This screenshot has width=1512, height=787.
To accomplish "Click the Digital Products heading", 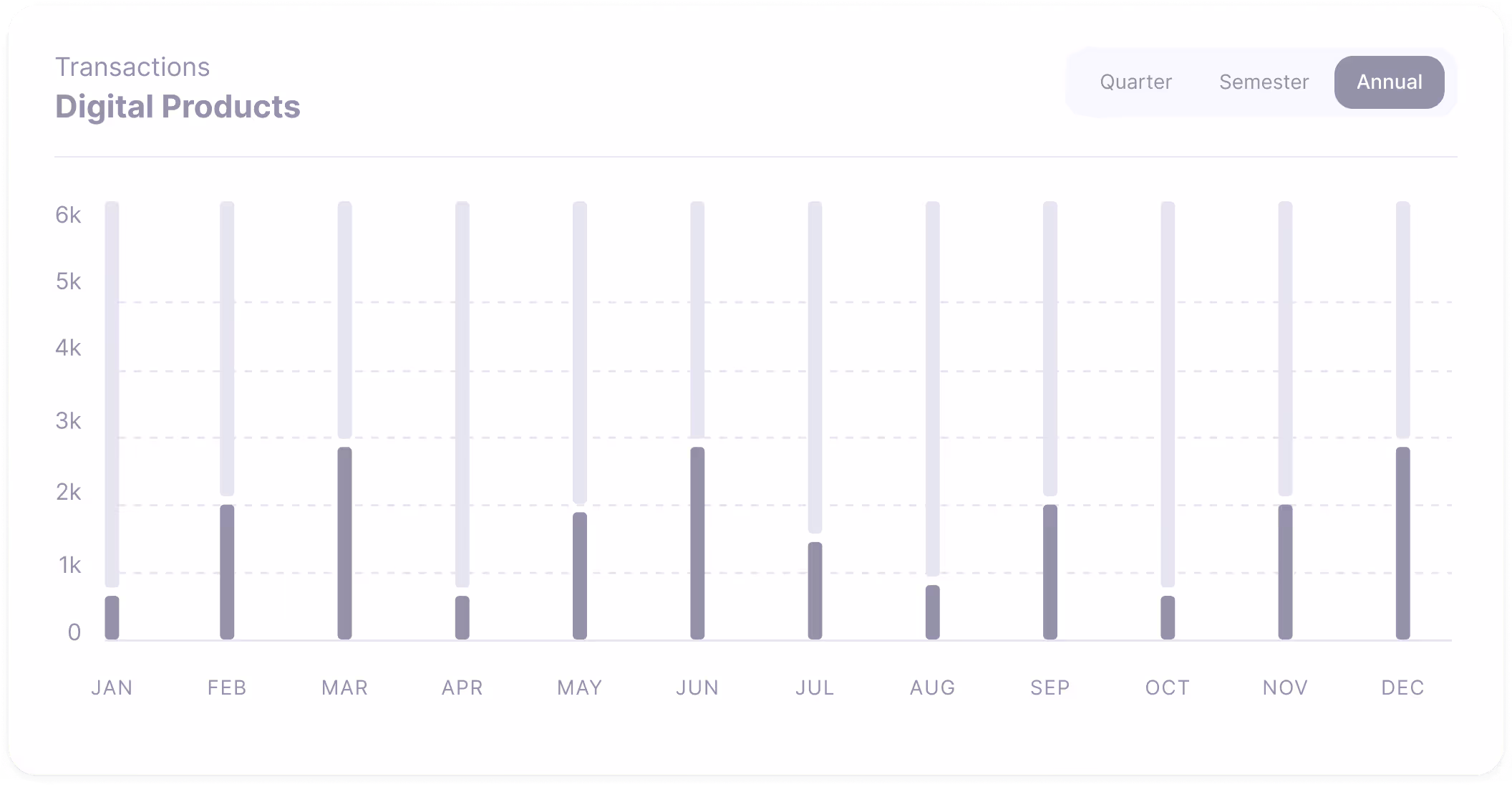I will click(178, 106).
